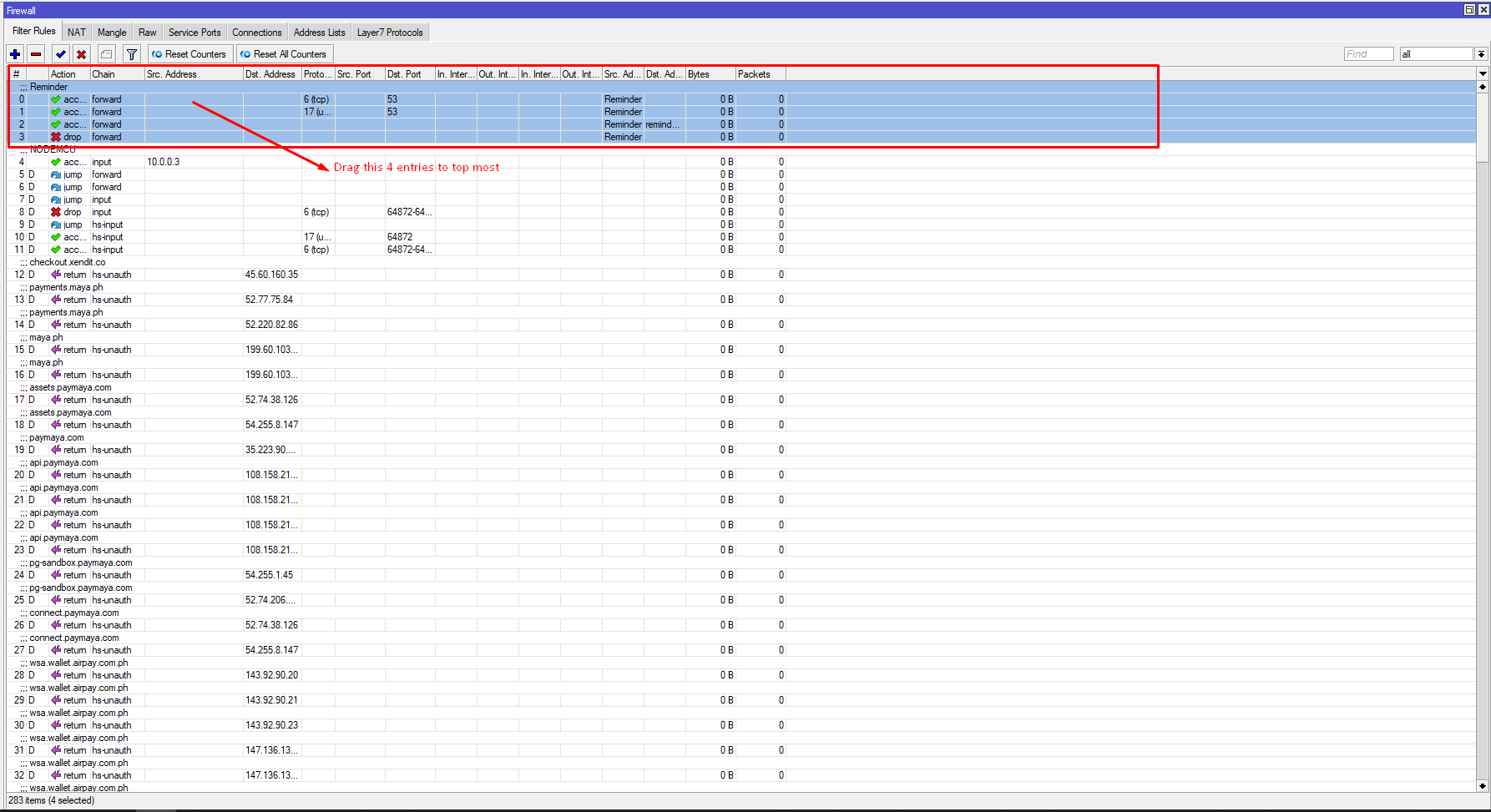Open the column chooser arrow above scrollbar
This screenshot has width=1491, height=812.
tap(1483, 74)
